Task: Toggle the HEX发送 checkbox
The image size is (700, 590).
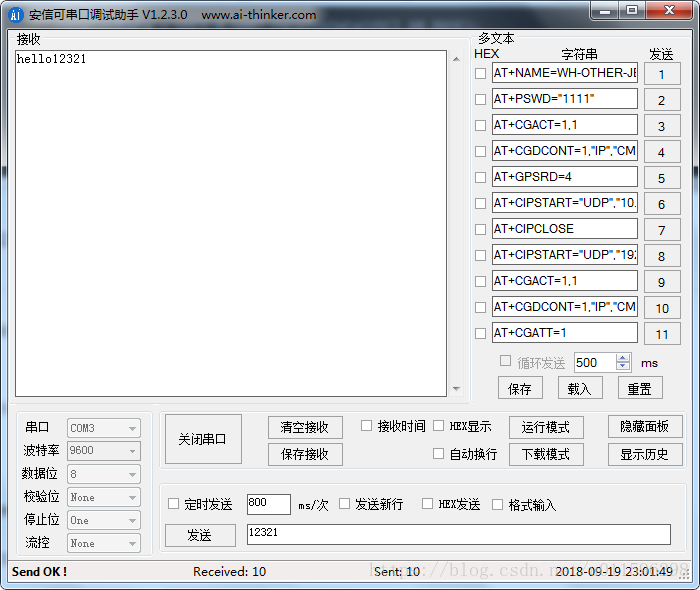Action: coord(427,504)
